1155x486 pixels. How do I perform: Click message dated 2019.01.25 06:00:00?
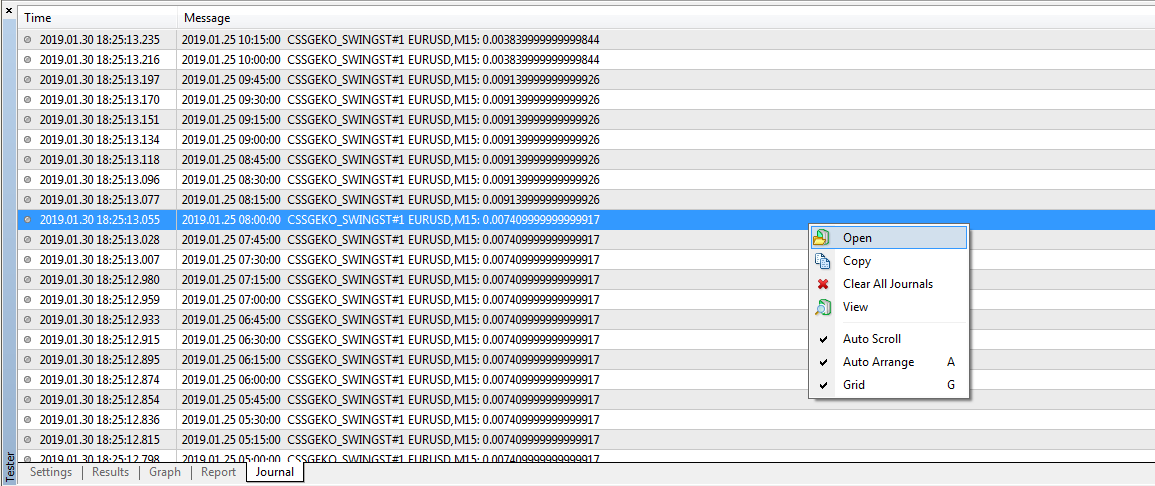pos(390,379)
